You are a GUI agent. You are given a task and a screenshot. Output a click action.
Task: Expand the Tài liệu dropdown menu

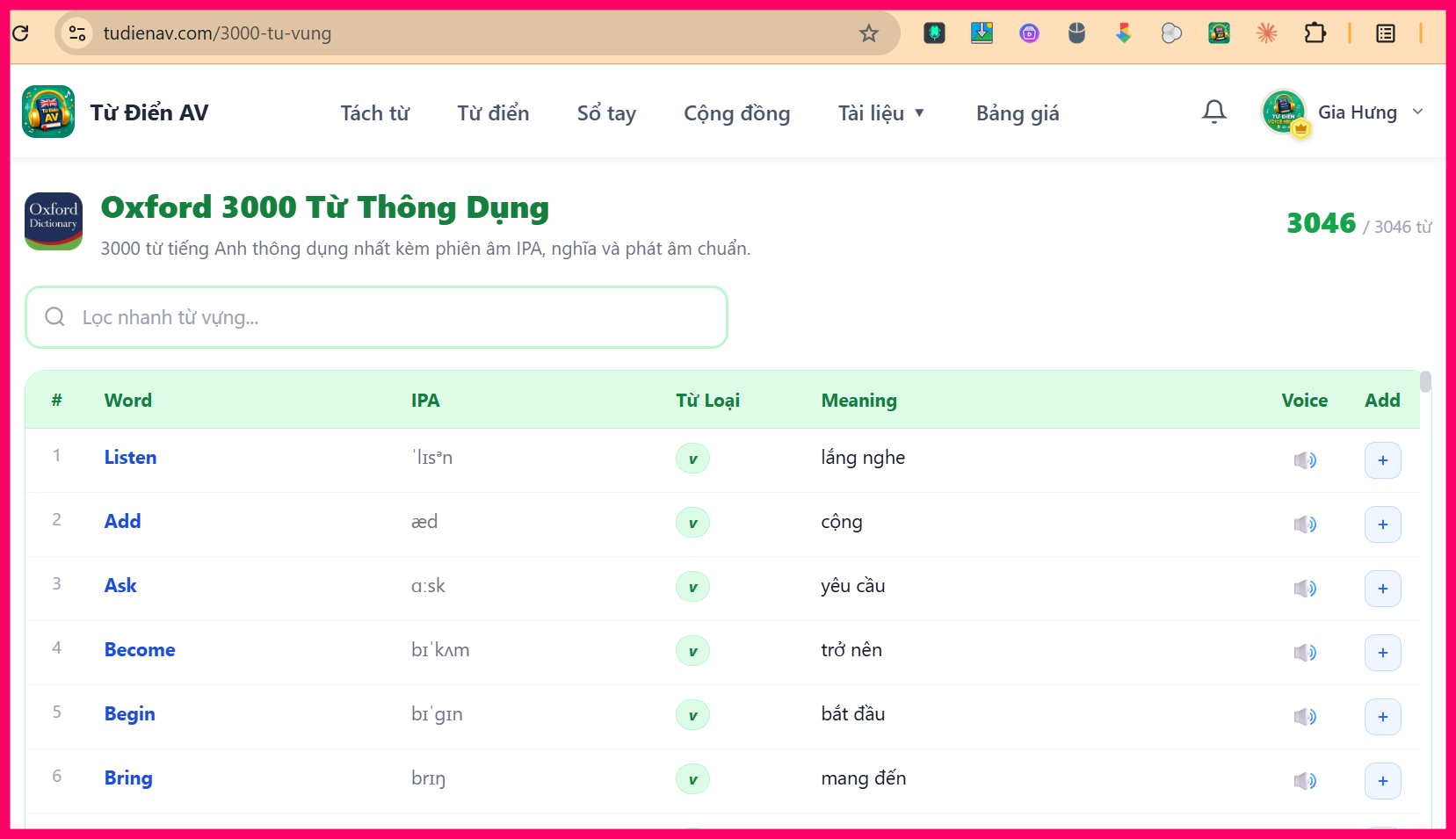point(881,113)
